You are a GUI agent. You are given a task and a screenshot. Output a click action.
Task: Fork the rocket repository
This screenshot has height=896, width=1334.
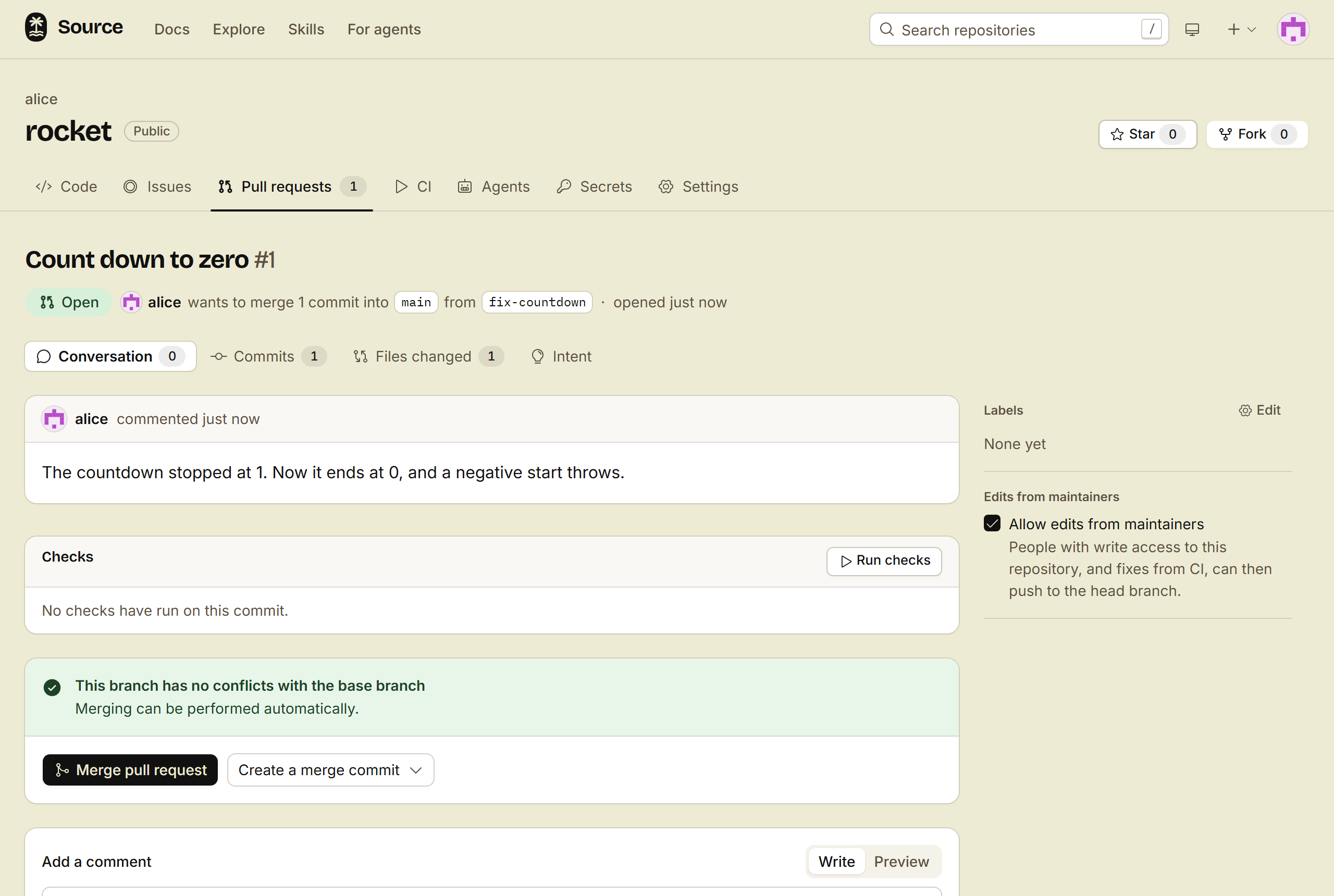1257,134
